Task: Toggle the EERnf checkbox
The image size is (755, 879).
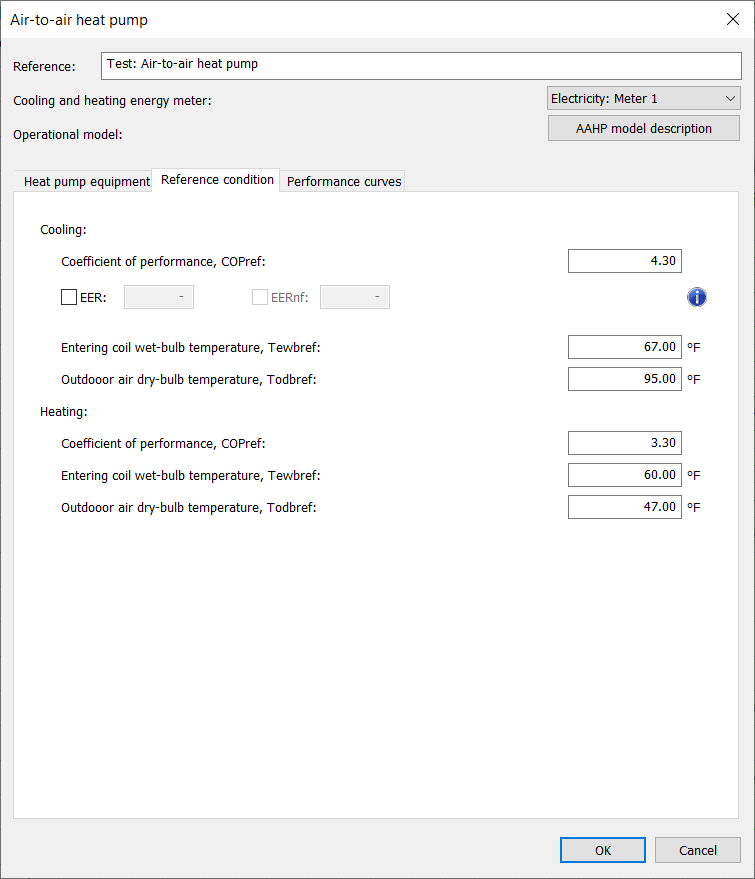Action: tap(260, 297)
